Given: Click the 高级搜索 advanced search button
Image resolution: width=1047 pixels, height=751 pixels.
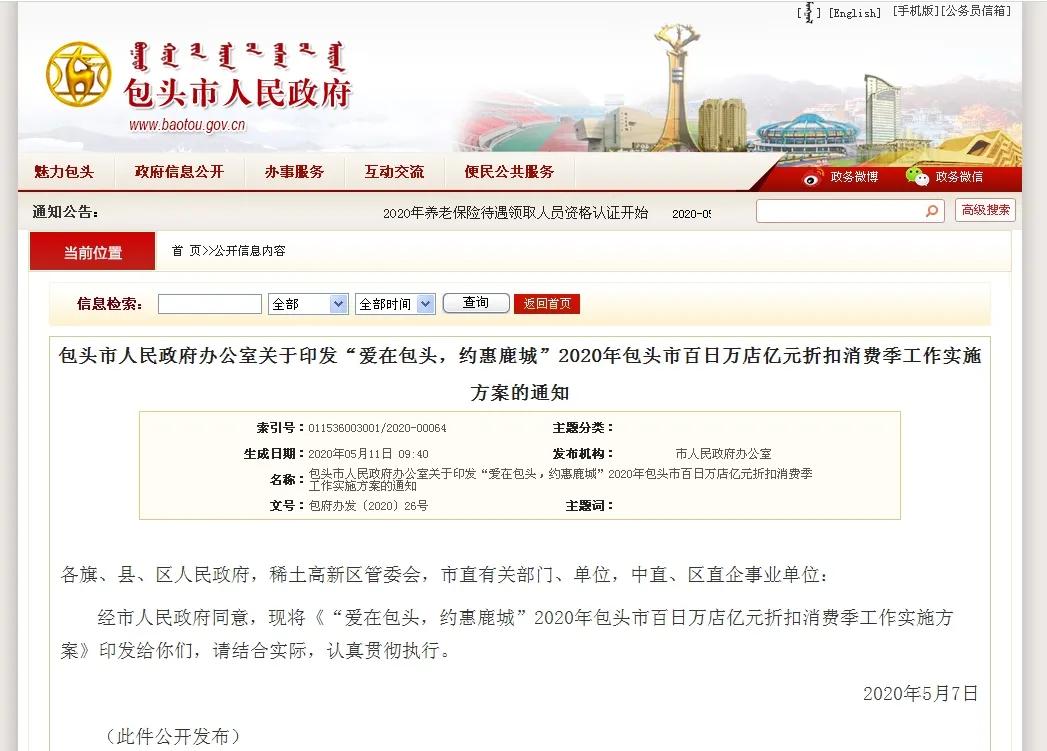Looking at the screenshot, I should [983, 211].
